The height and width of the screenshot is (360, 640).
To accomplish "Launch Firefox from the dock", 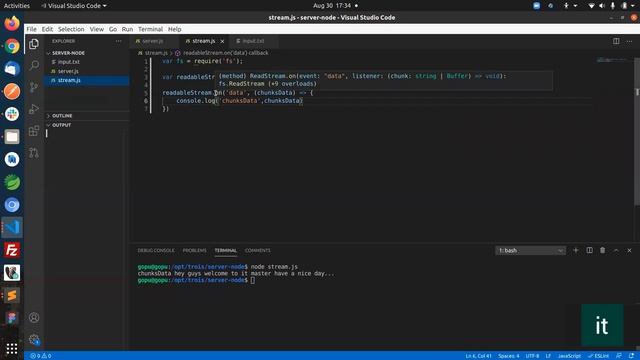I will (x=12, y=23).
